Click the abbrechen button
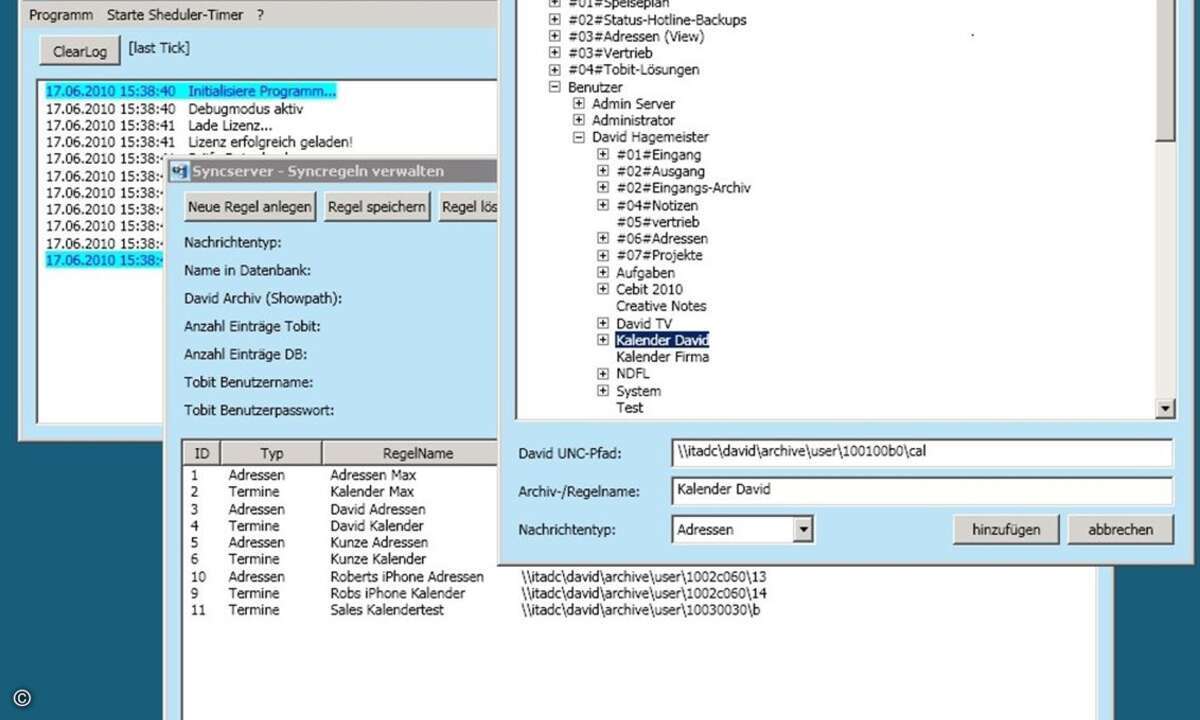The width and height of the screenshot is (1200, 720). [x=1120, y=529]
